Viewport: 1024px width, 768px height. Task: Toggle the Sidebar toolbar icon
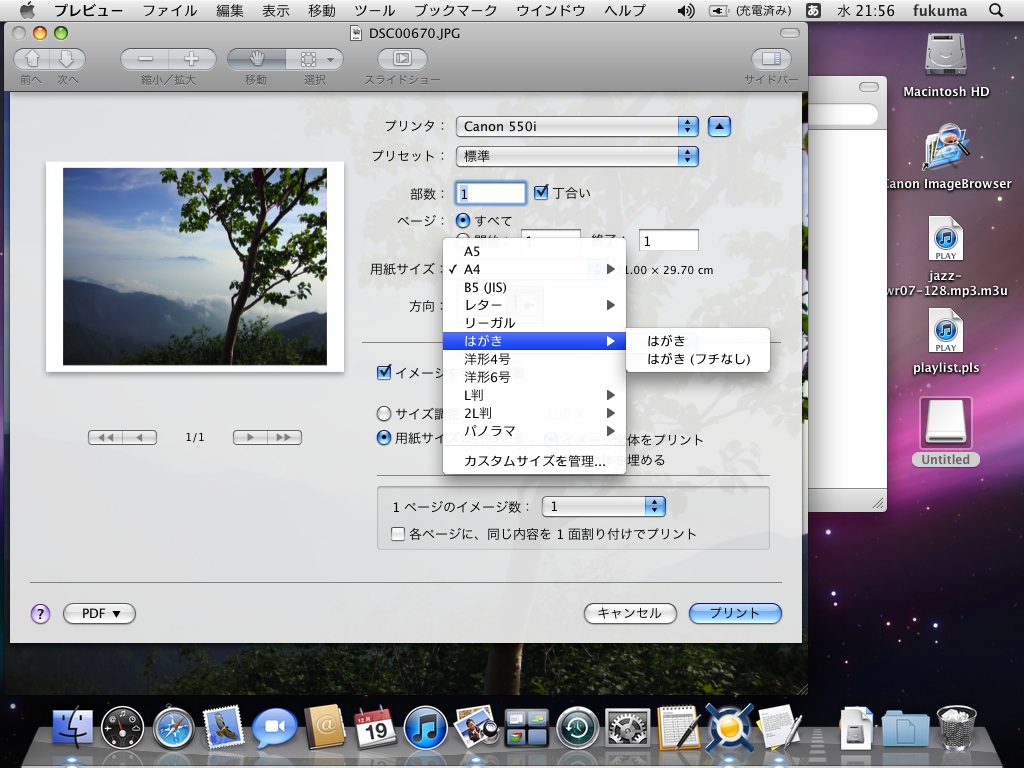[x=770, y=59]
